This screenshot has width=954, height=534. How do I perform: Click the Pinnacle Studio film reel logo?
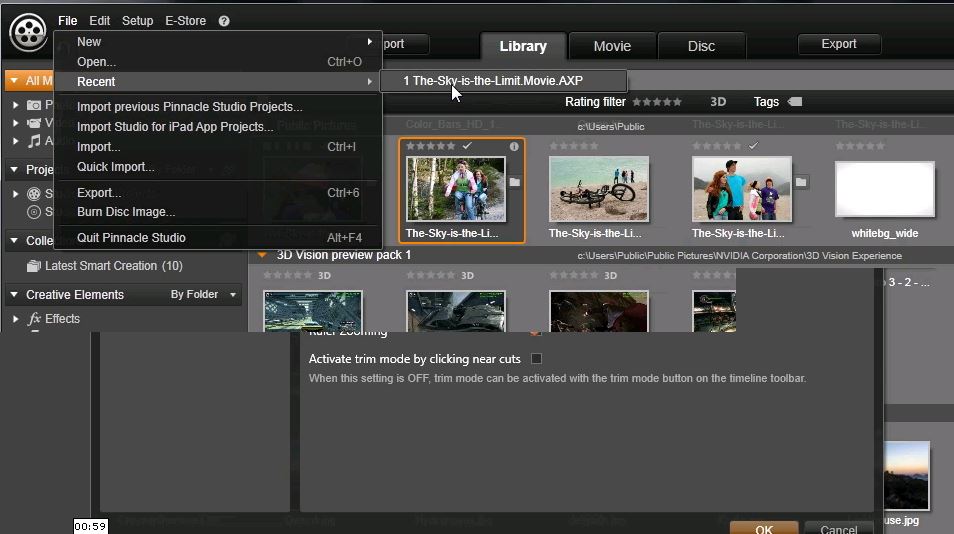[28, 32]
